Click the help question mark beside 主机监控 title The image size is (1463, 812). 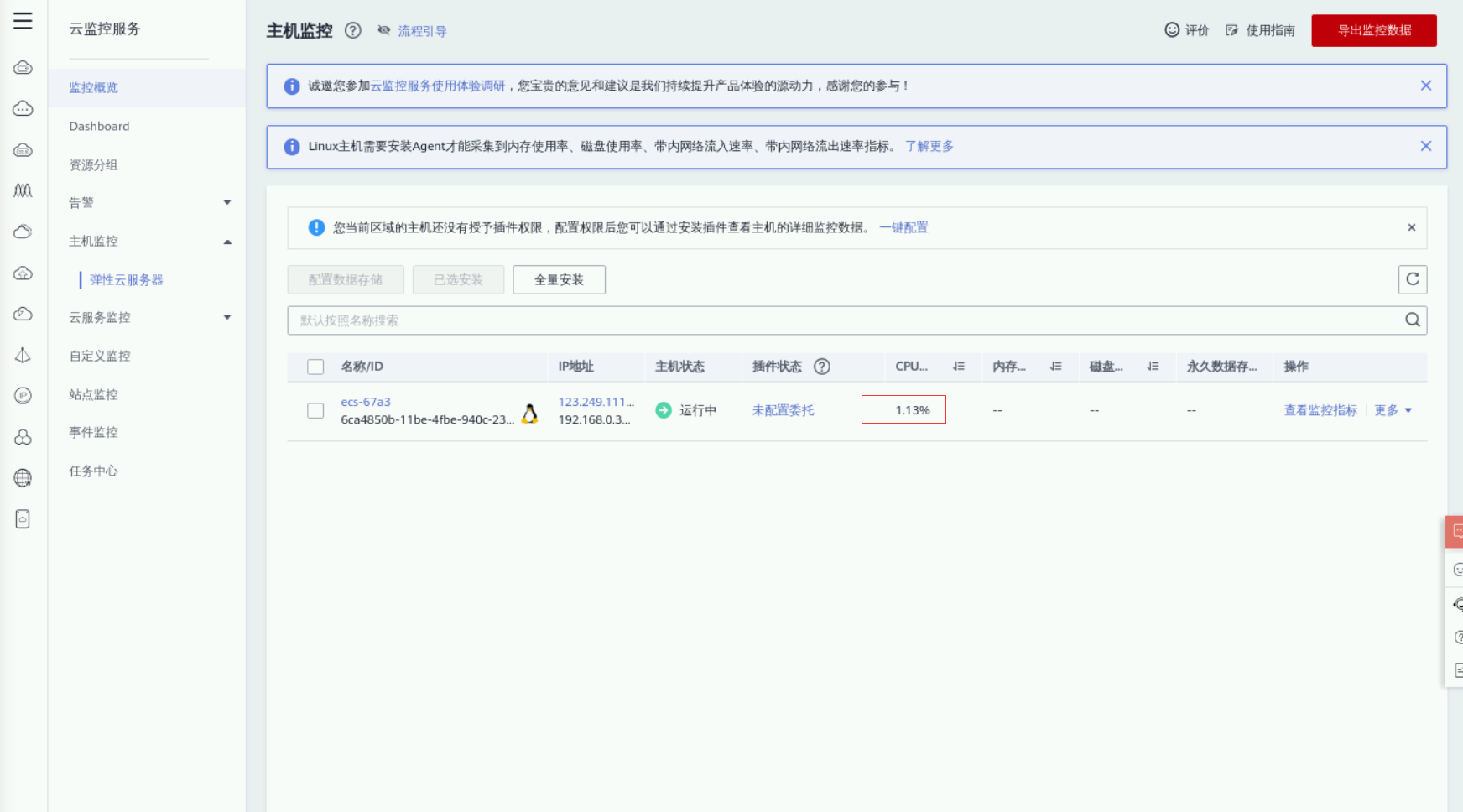(353, 31)
